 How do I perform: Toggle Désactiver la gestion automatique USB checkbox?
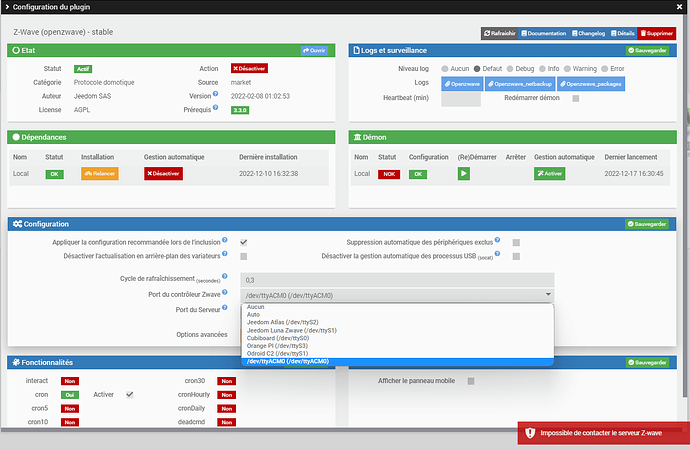click(516, 256)
